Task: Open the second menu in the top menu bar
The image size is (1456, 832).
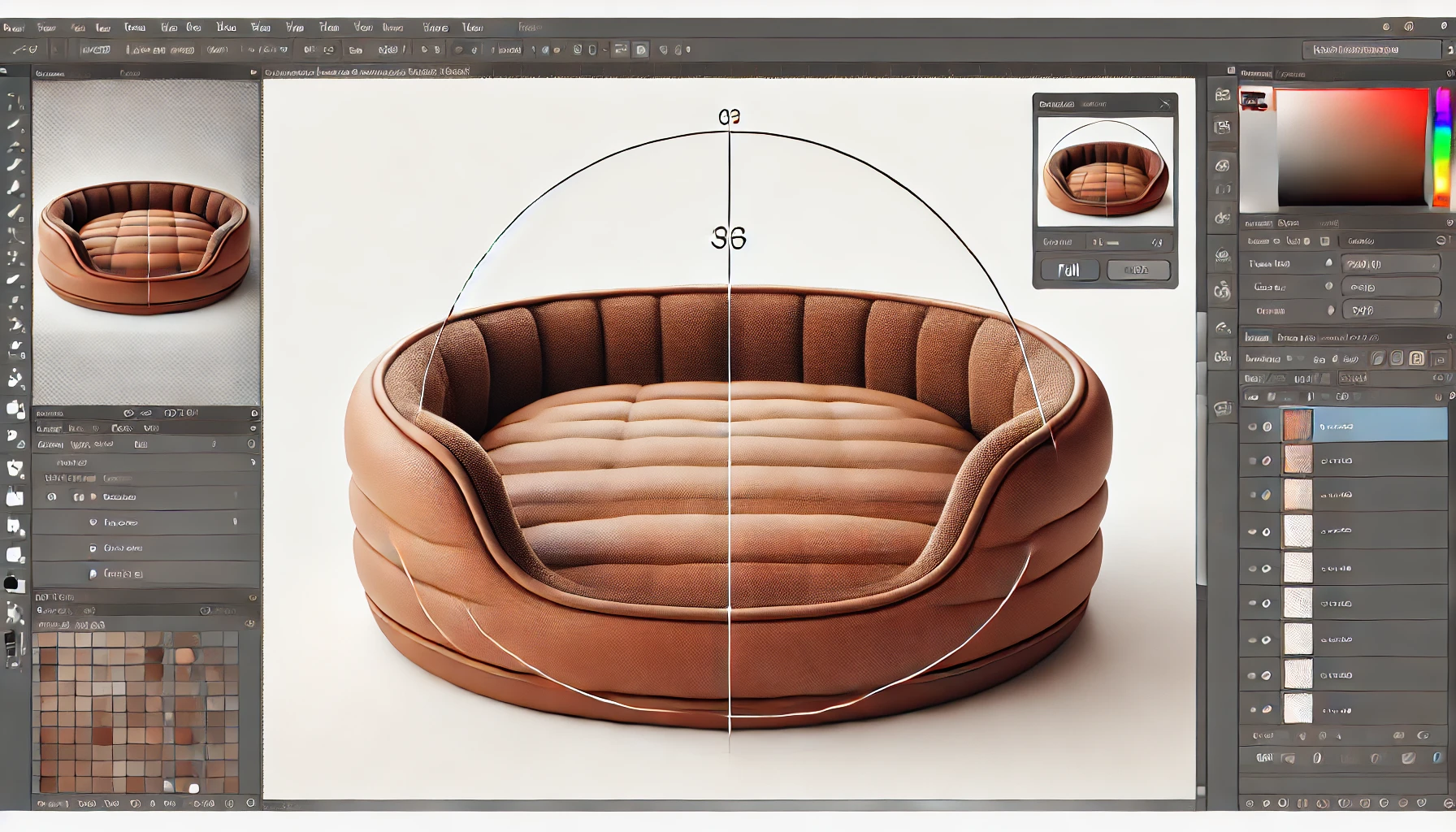Action: pyautogui.click(x=46, y=28)
